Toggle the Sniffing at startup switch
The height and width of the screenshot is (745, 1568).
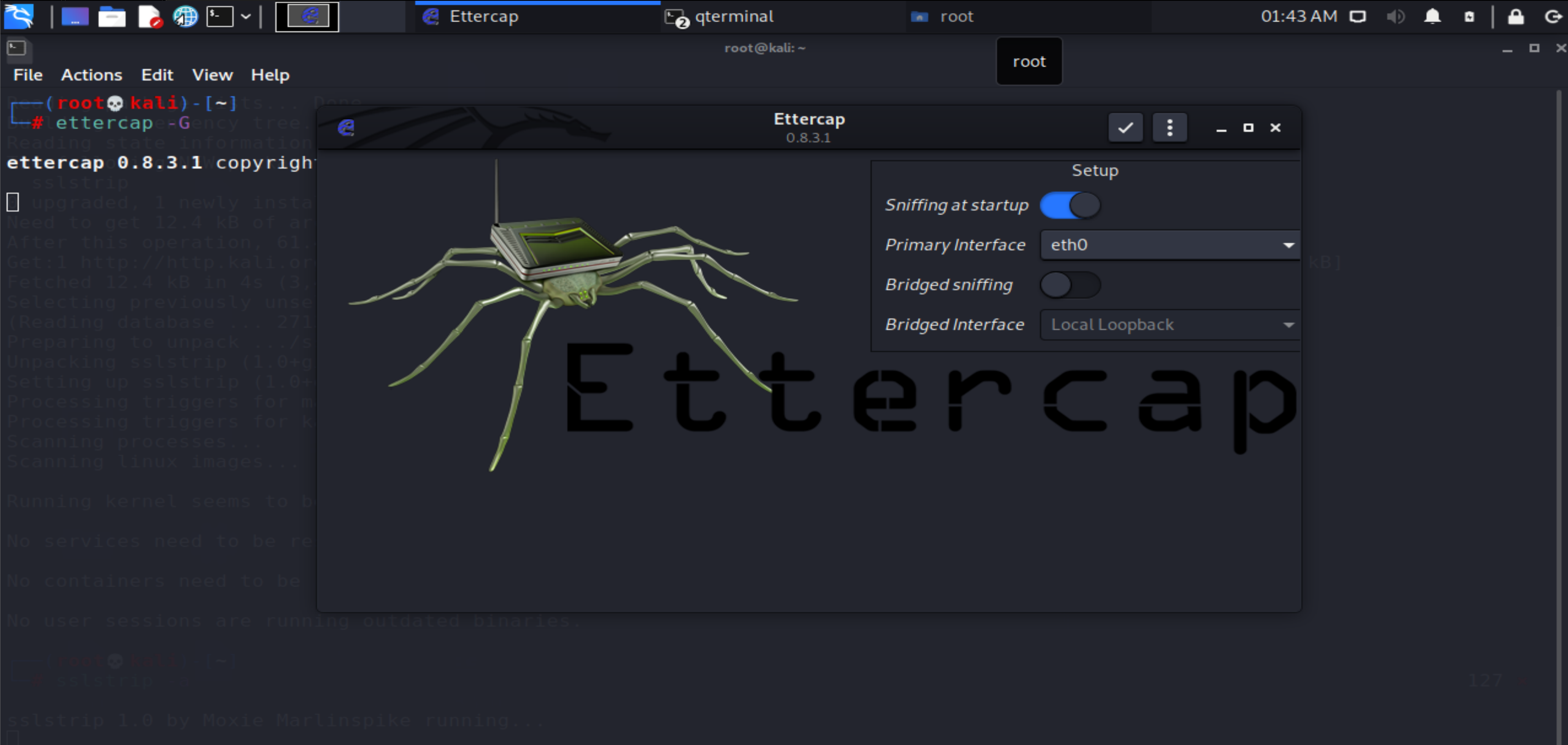coord(1070,205)
